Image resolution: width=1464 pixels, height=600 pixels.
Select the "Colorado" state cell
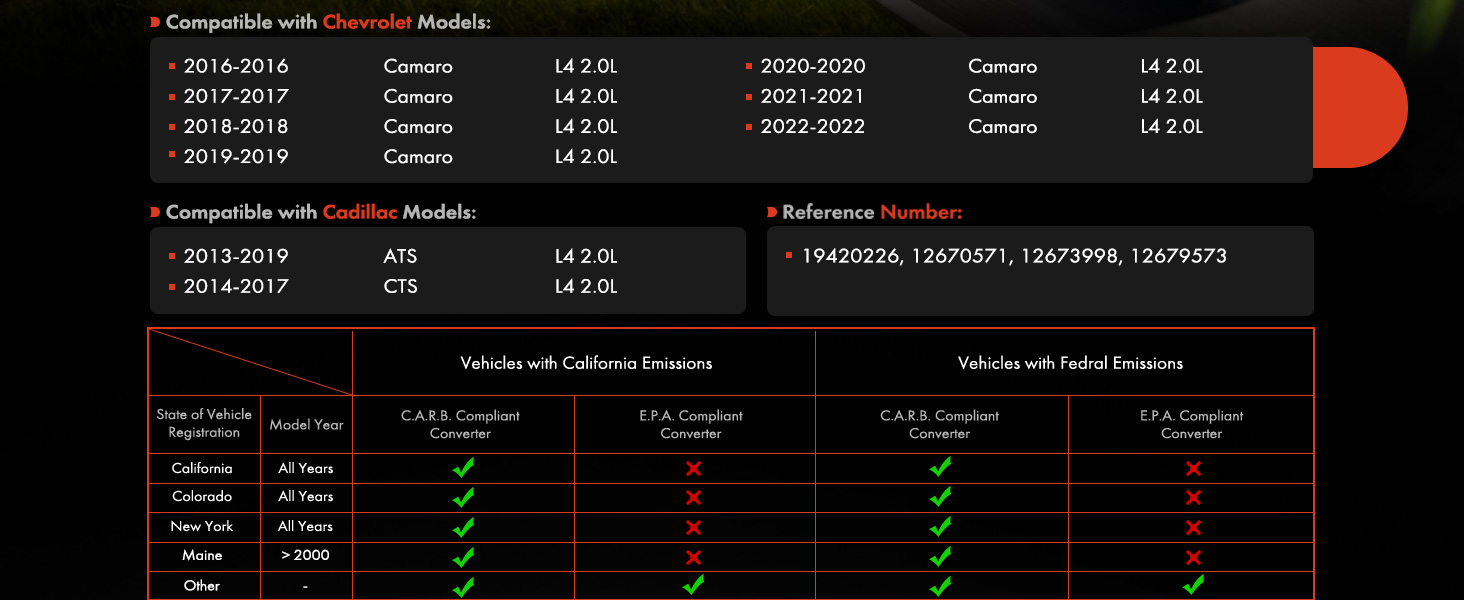coord(202,496)
